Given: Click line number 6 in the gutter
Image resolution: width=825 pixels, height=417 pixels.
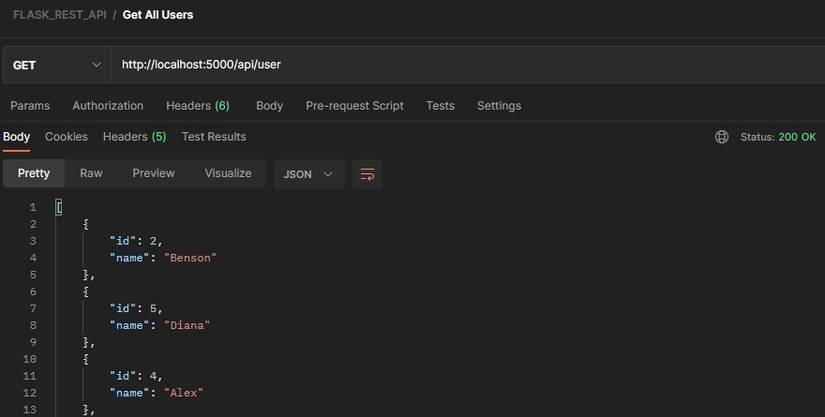Looking at the screenshot, I should 33,292.
